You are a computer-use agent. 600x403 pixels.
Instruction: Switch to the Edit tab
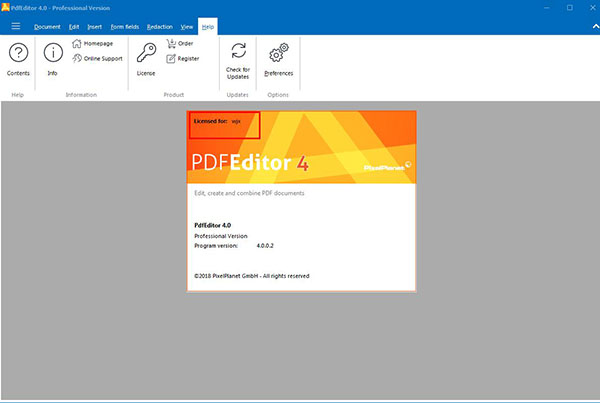pyautogui.click(x=74, y=27)
